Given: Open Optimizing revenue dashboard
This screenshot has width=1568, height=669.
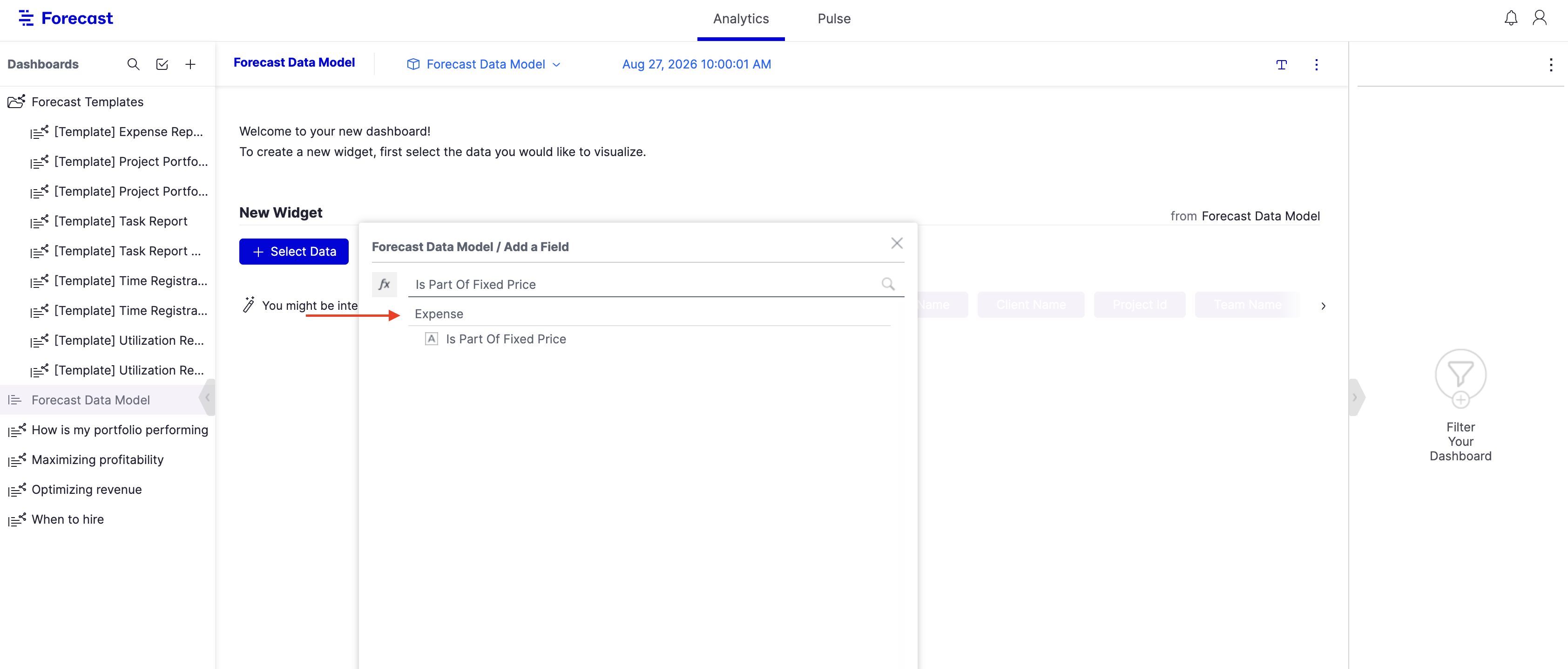Looking at the screenshot, I should (87, 489).
